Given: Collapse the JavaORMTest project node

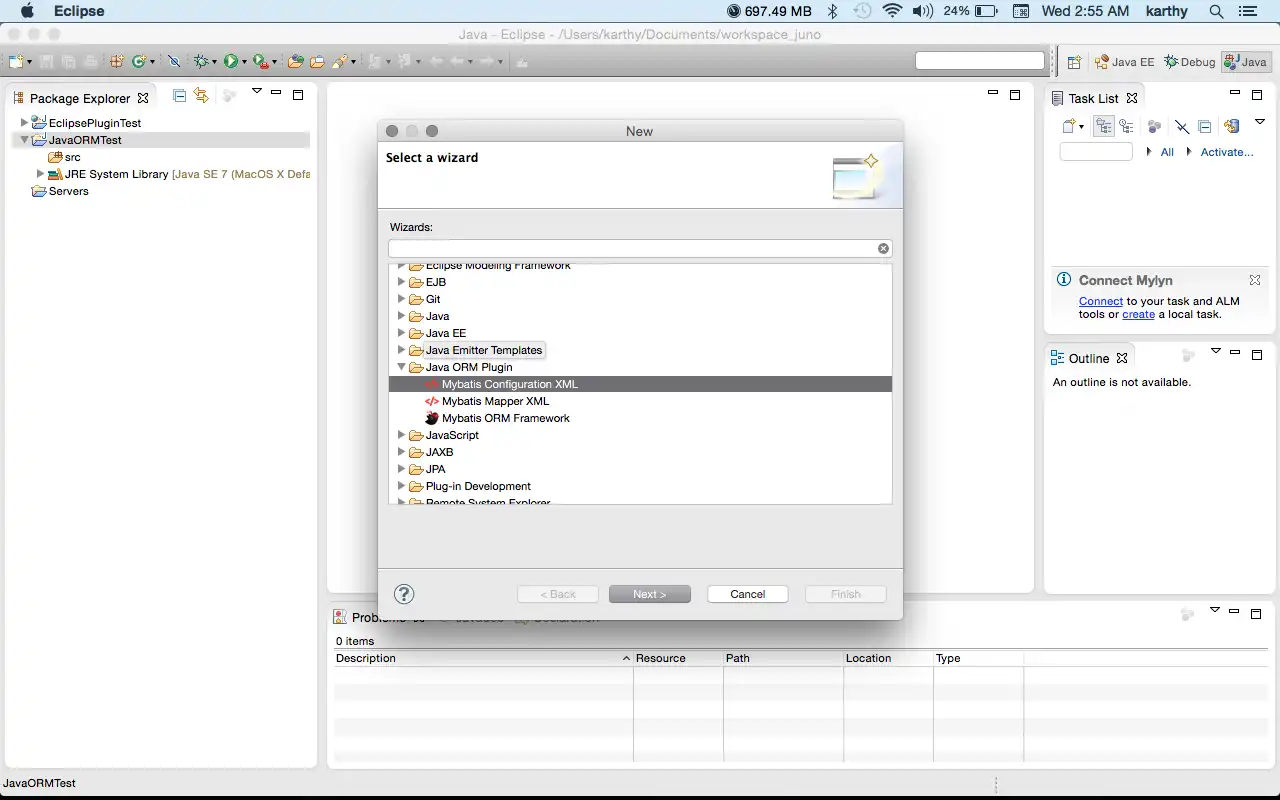Looking at the screenshot, I should coord(25,140).
